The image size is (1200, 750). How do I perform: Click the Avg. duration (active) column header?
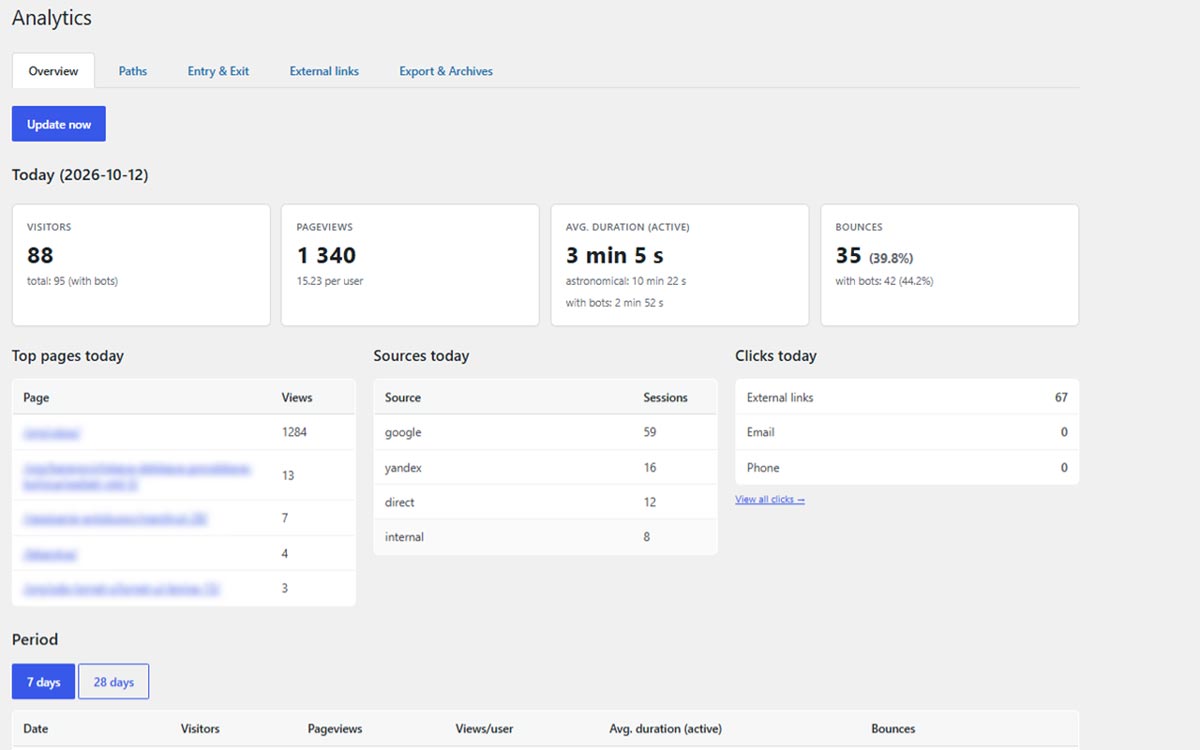(x=665, y=728)
